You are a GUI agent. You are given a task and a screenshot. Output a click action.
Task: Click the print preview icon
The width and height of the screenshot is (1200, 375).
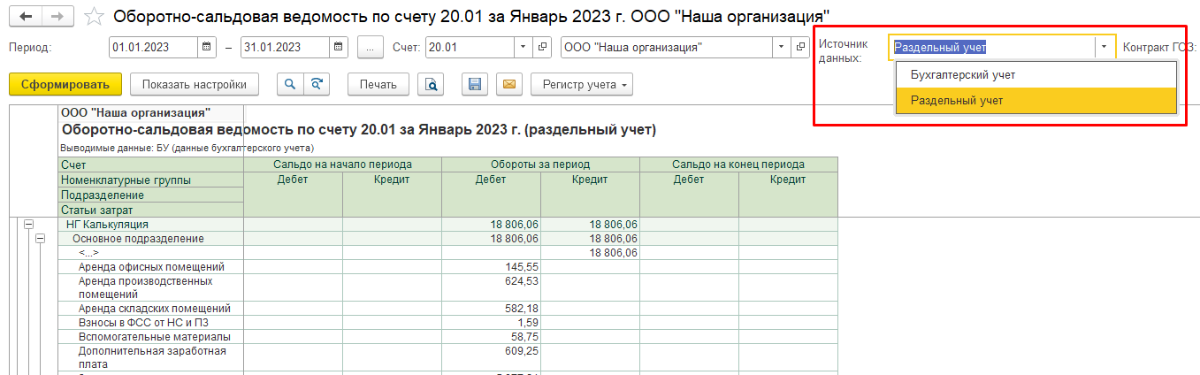(432, 84)
